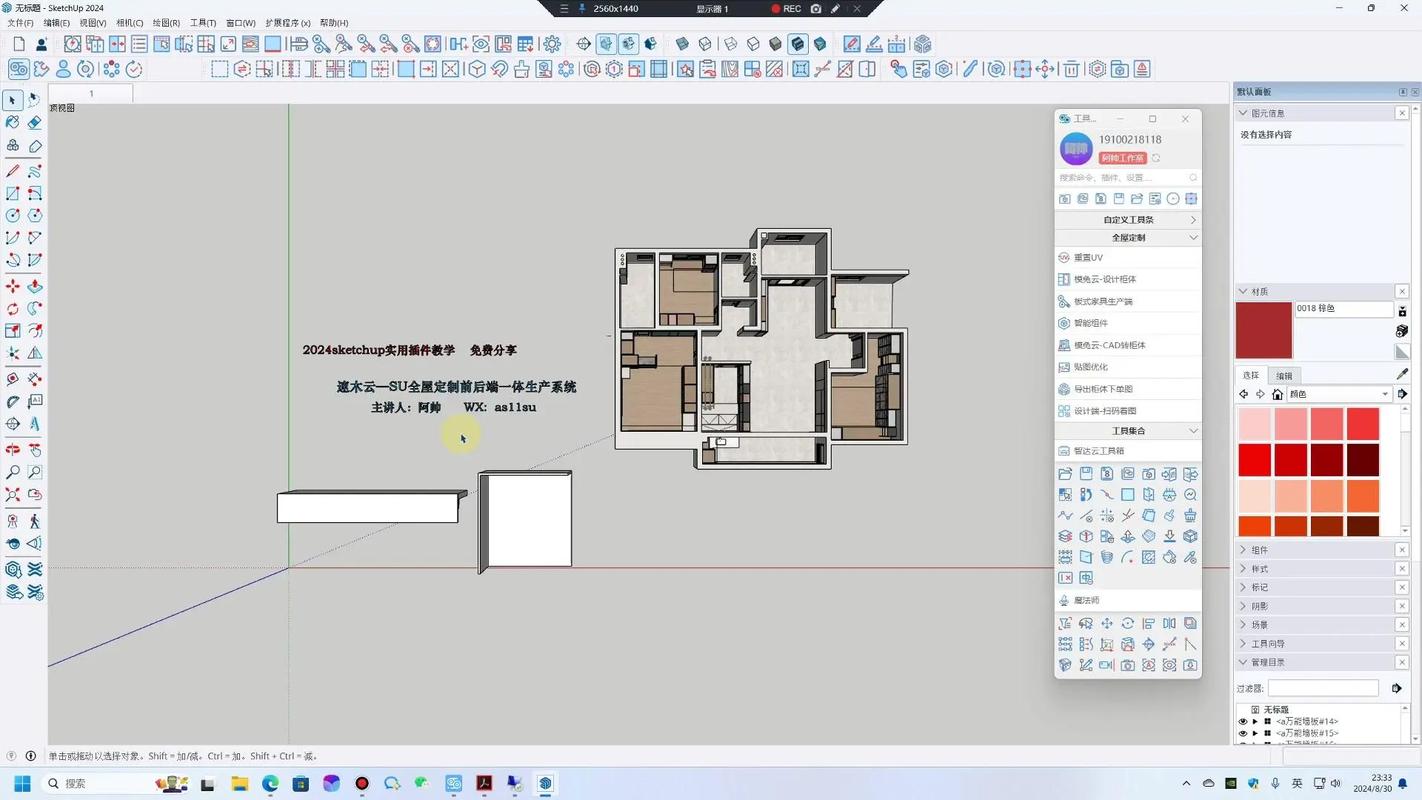This screenshot has width=1422, height=800.
Task: Activate the Eraser tool
Action: tap(35, 122)
